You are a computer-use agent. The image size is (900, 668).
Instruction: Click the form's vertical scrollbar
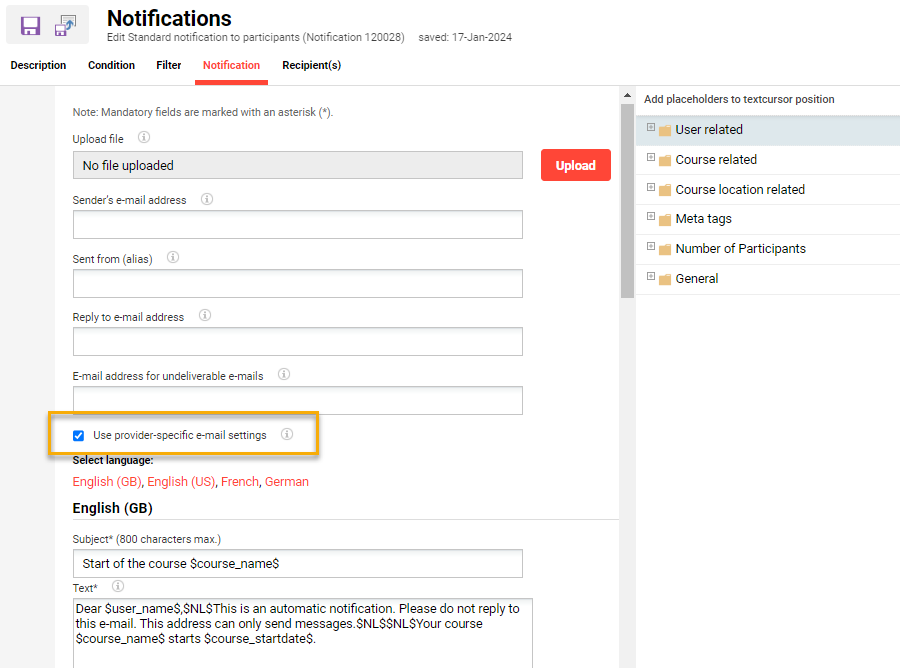click(x=627, y=200)
